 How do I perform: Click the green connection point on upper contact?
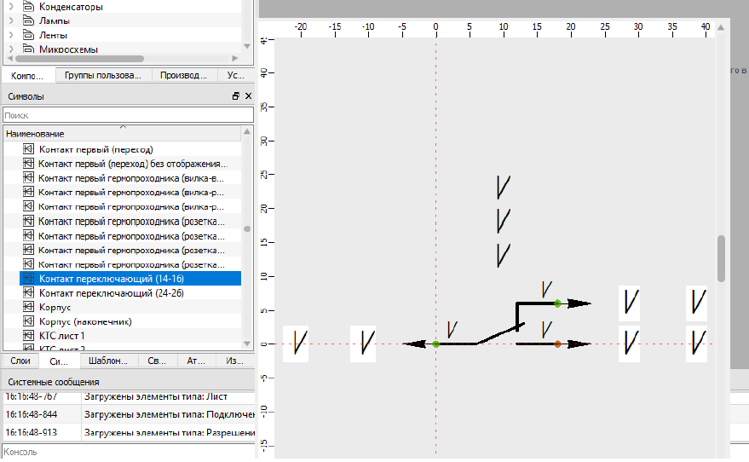point(557,302)
